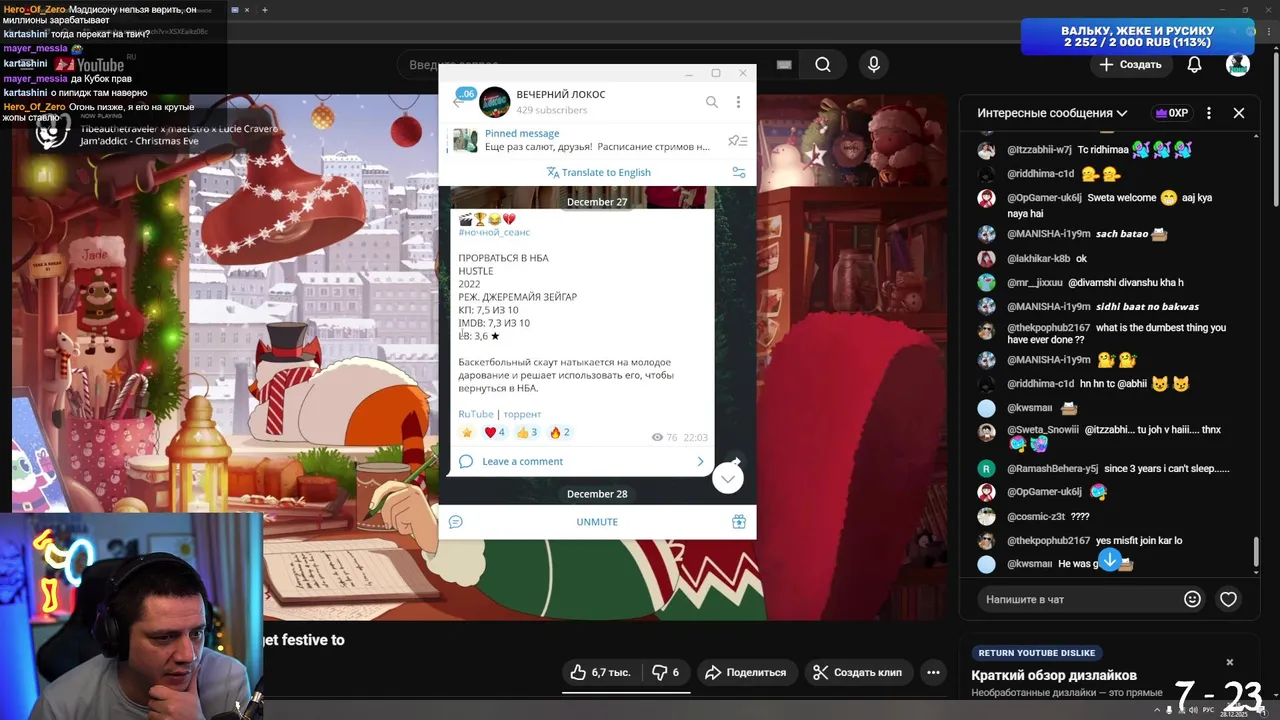The image size is (1280, 720).
Task: Click the YouTube search magnifier button
Action: point(822,65)
